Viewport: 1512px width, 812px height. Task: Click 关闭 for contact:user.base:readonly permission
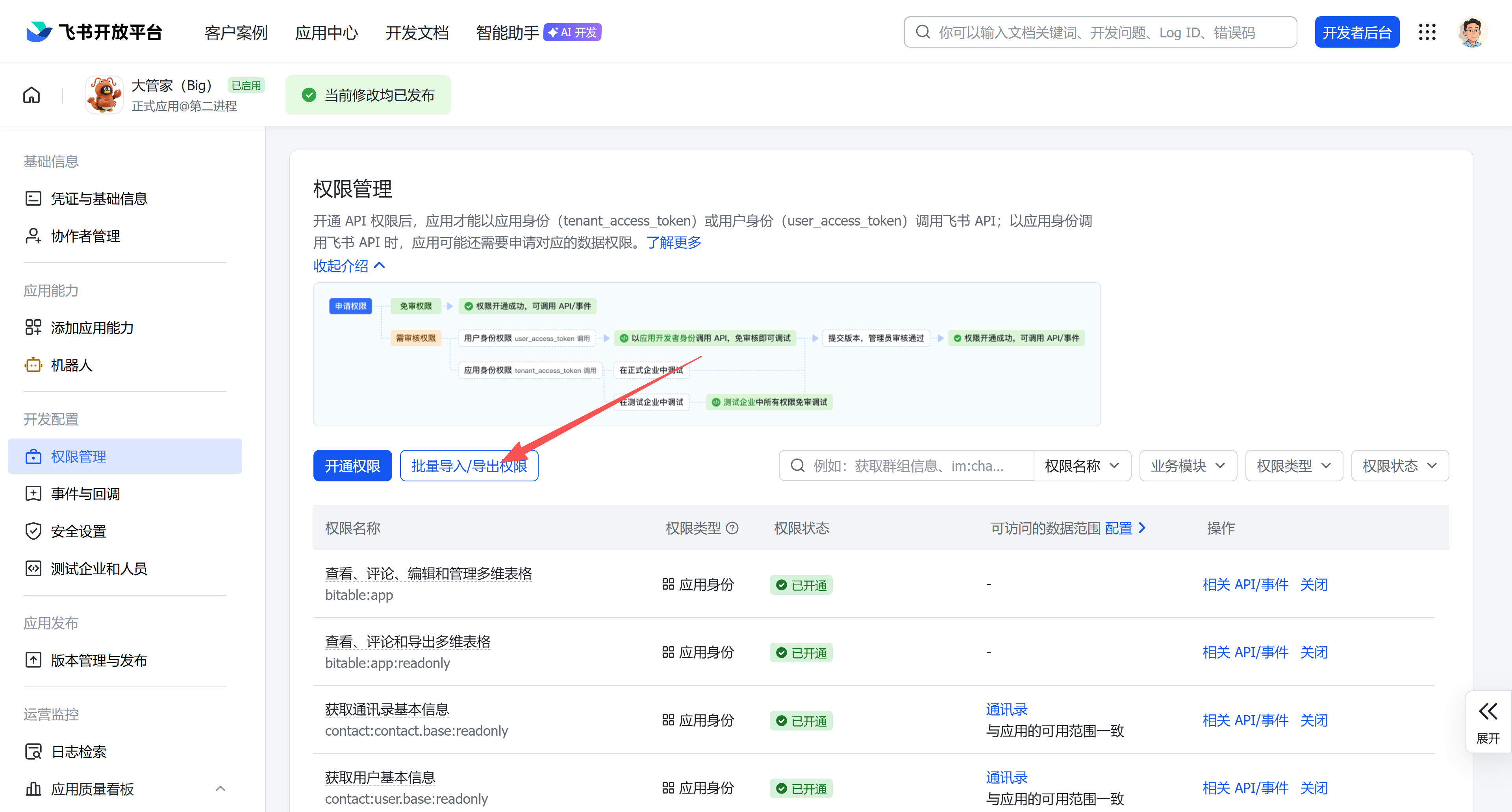click(x=1314, y=788)
